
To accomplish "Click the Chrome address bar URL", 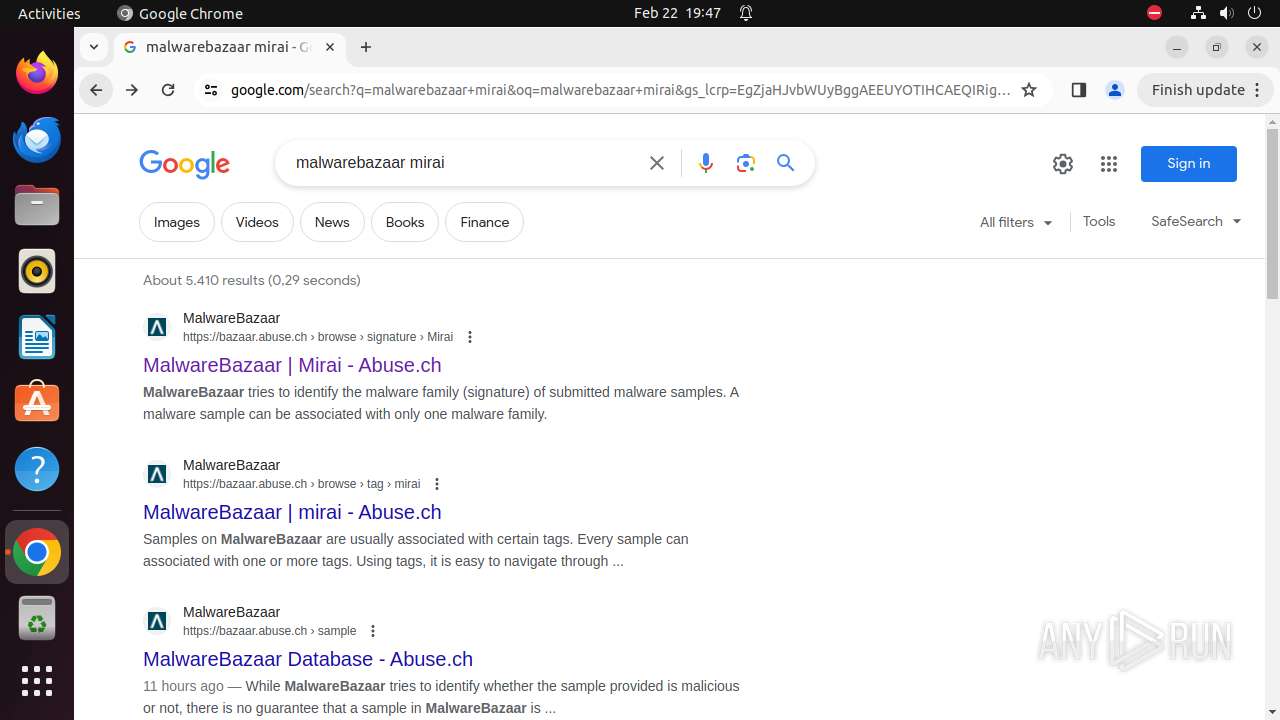I will coord(620,90).
